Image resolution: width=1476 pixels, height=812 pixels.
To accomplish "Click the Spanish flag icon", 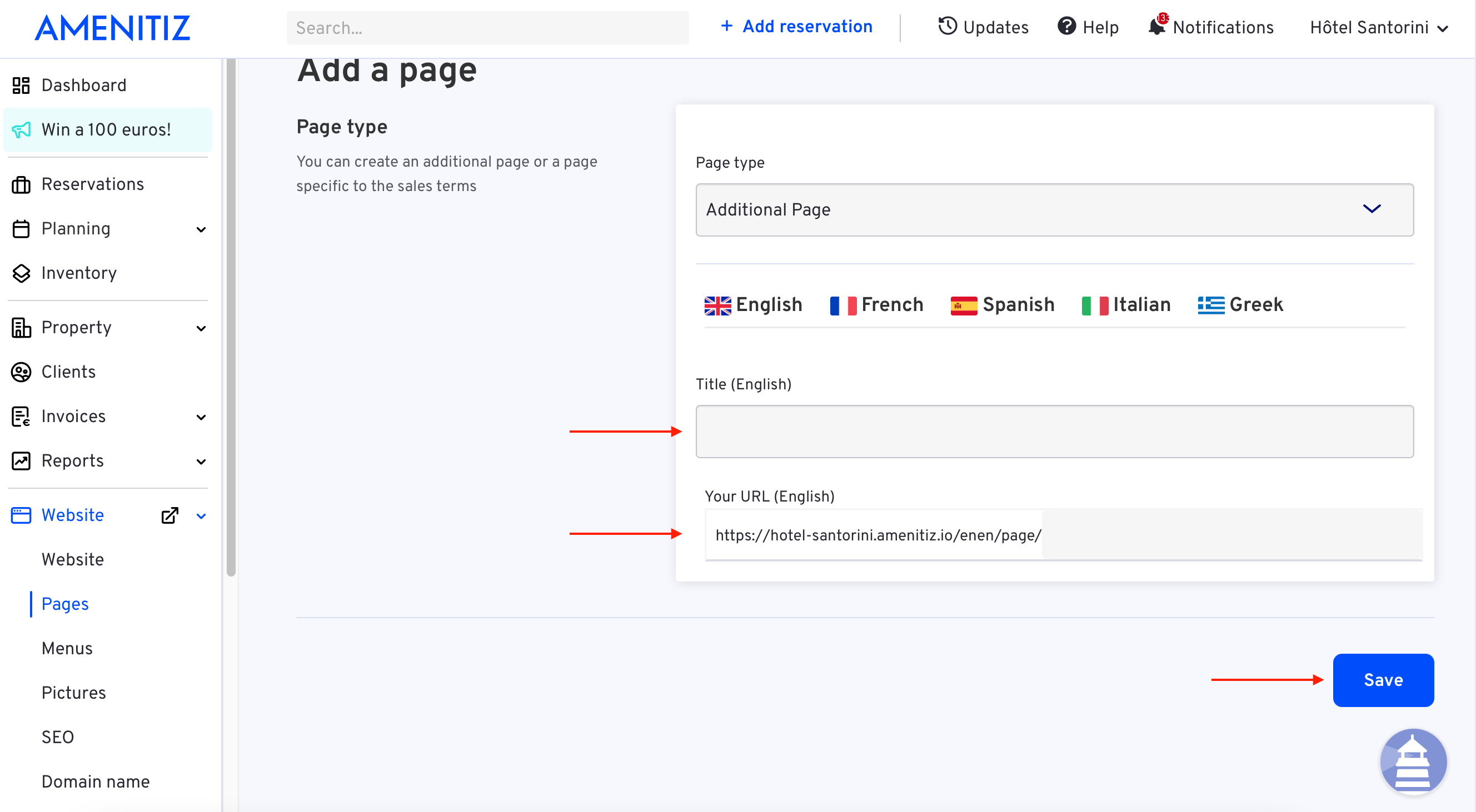I will tap(964, 305).
